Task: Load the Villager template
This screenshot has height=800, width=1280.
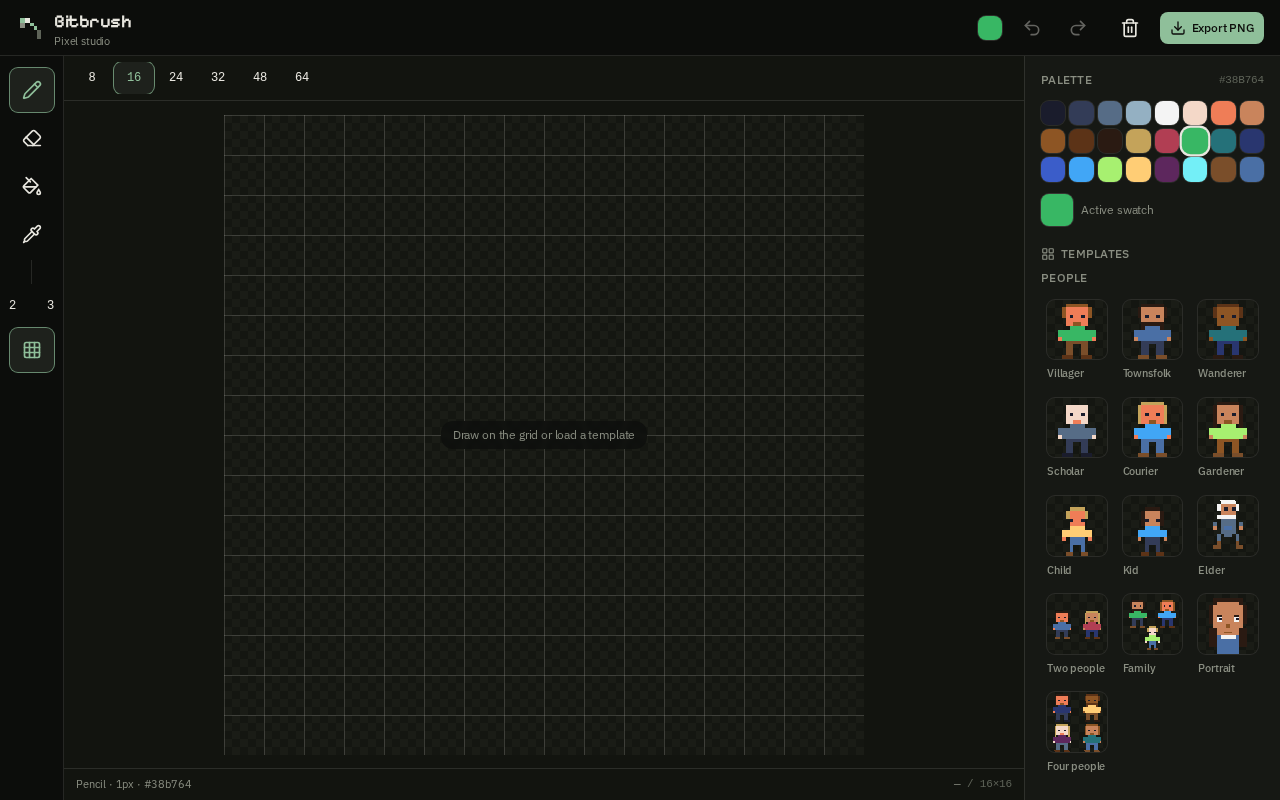Action: coord(1077,329)
